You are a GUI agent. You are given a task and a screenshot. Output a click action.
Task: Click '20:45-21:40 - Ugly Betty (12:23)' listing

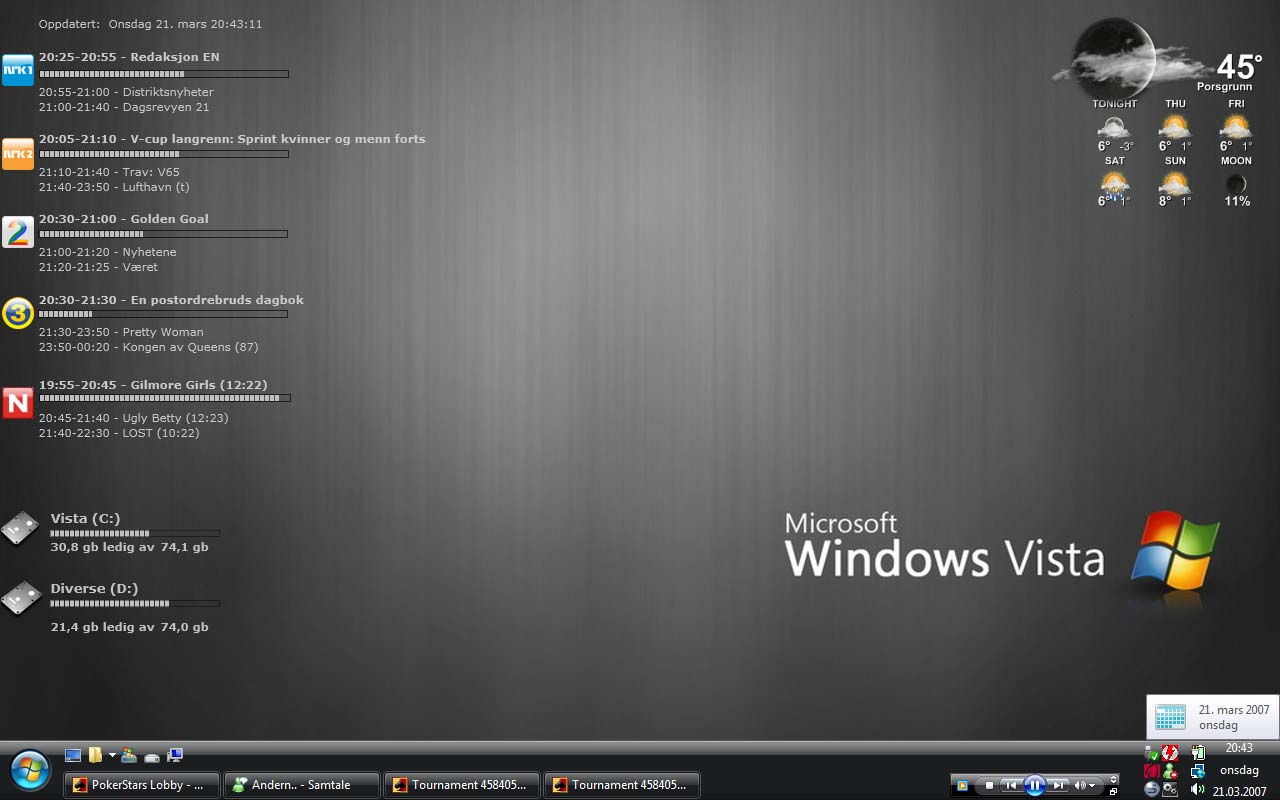coord(133,418)
